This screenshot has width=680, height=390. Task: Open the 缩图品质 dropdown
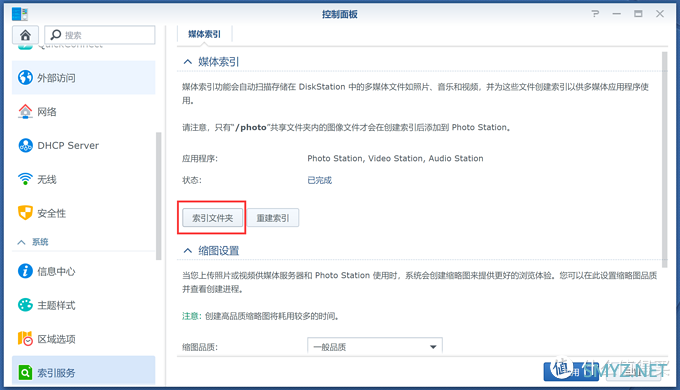click(375, 347)
